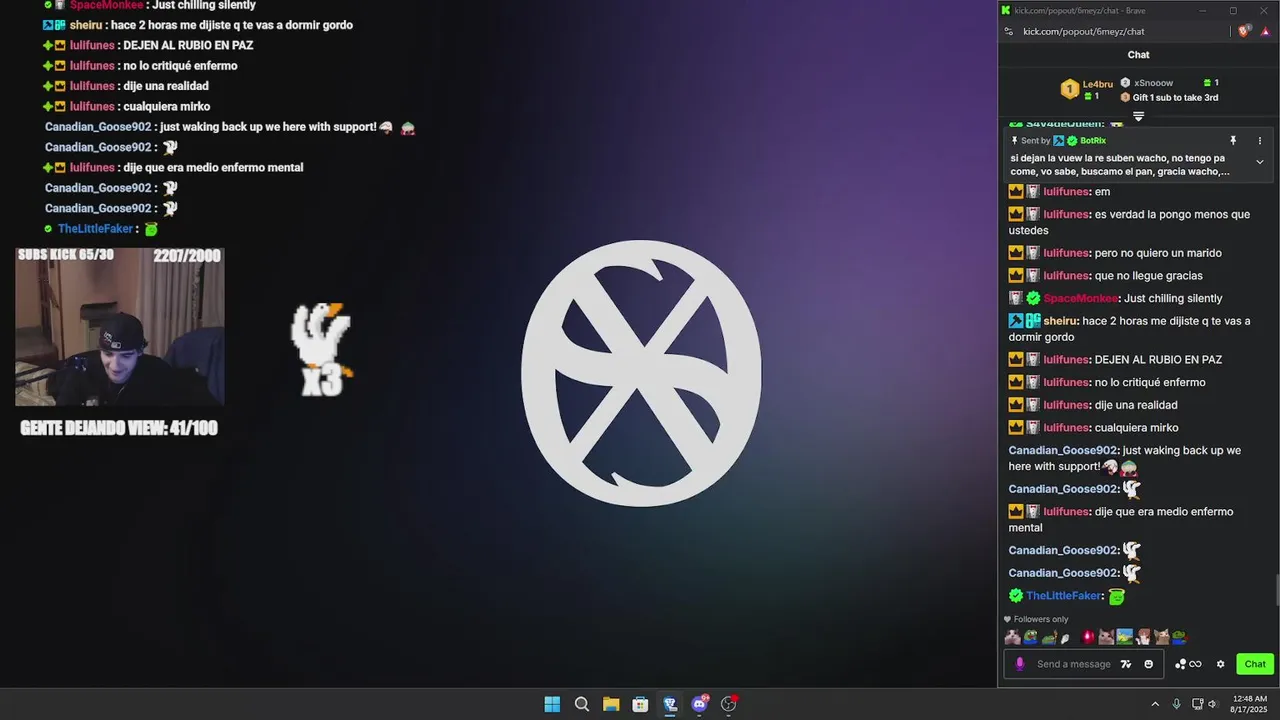Image resolution: width=1280 pixels, height=720 pixels.
Task: Select the first Pepe frog quick emote
Action: click(1031, 637)
